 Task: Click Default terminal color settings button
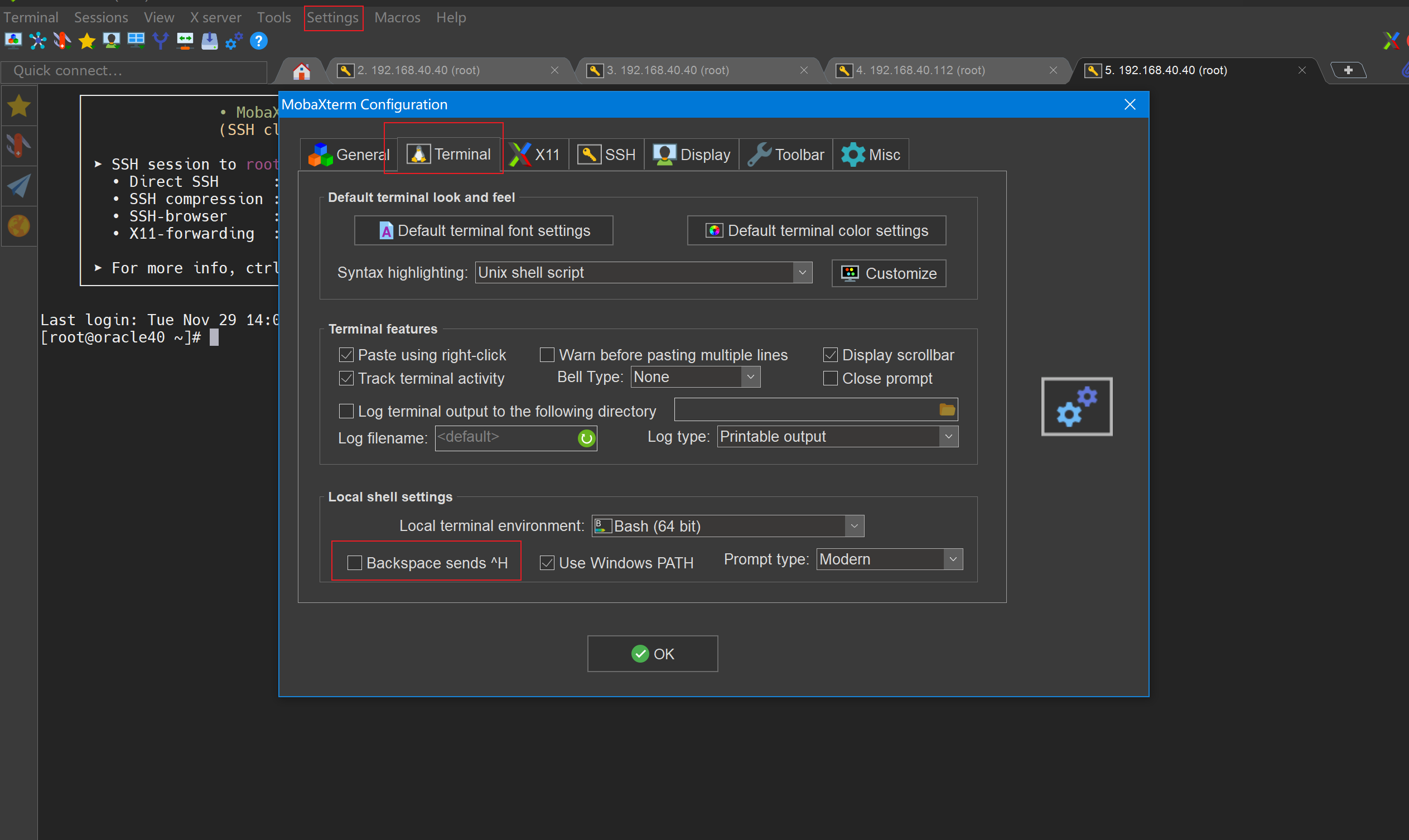(816, 230)
